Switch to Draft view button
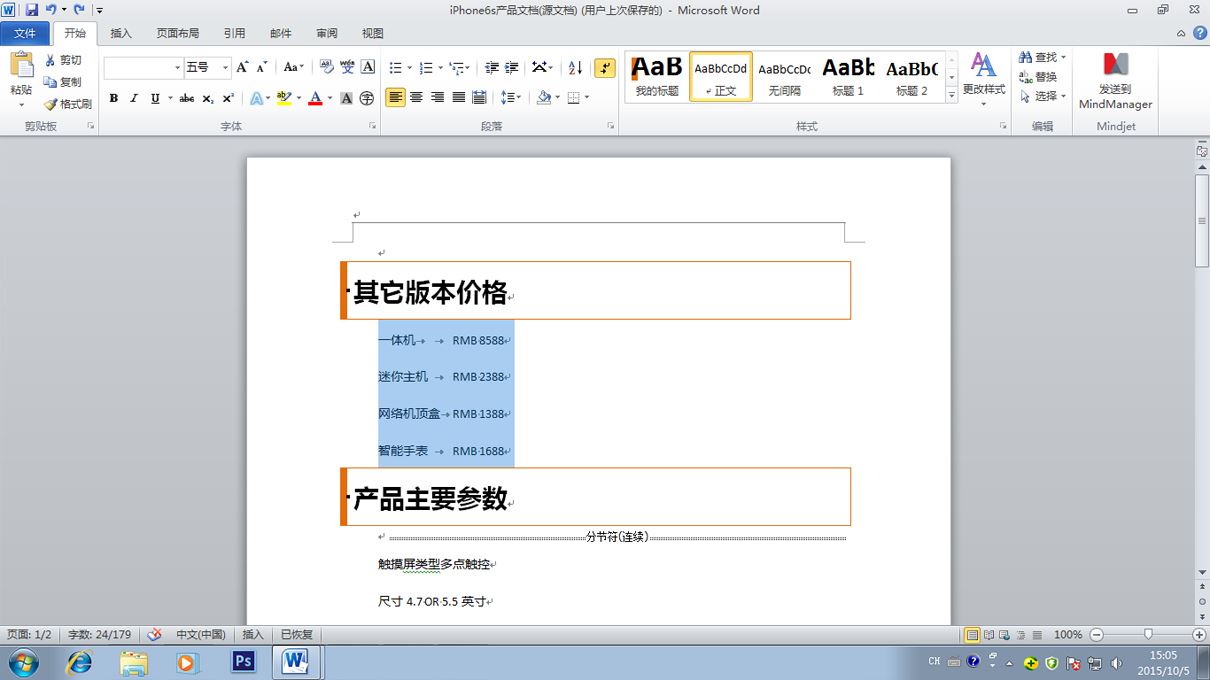1210x680 pixels. click(1037, 635)
